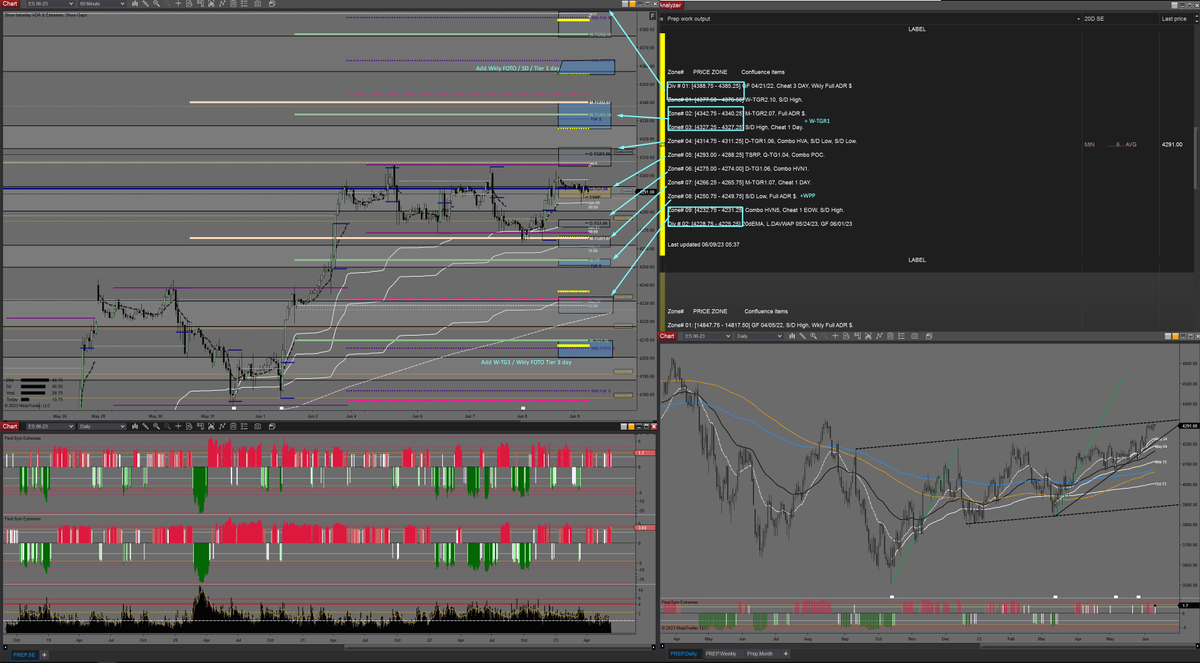
Task: Toggle grey link button on lower-left Daily chart
Action: coord(624,426)
